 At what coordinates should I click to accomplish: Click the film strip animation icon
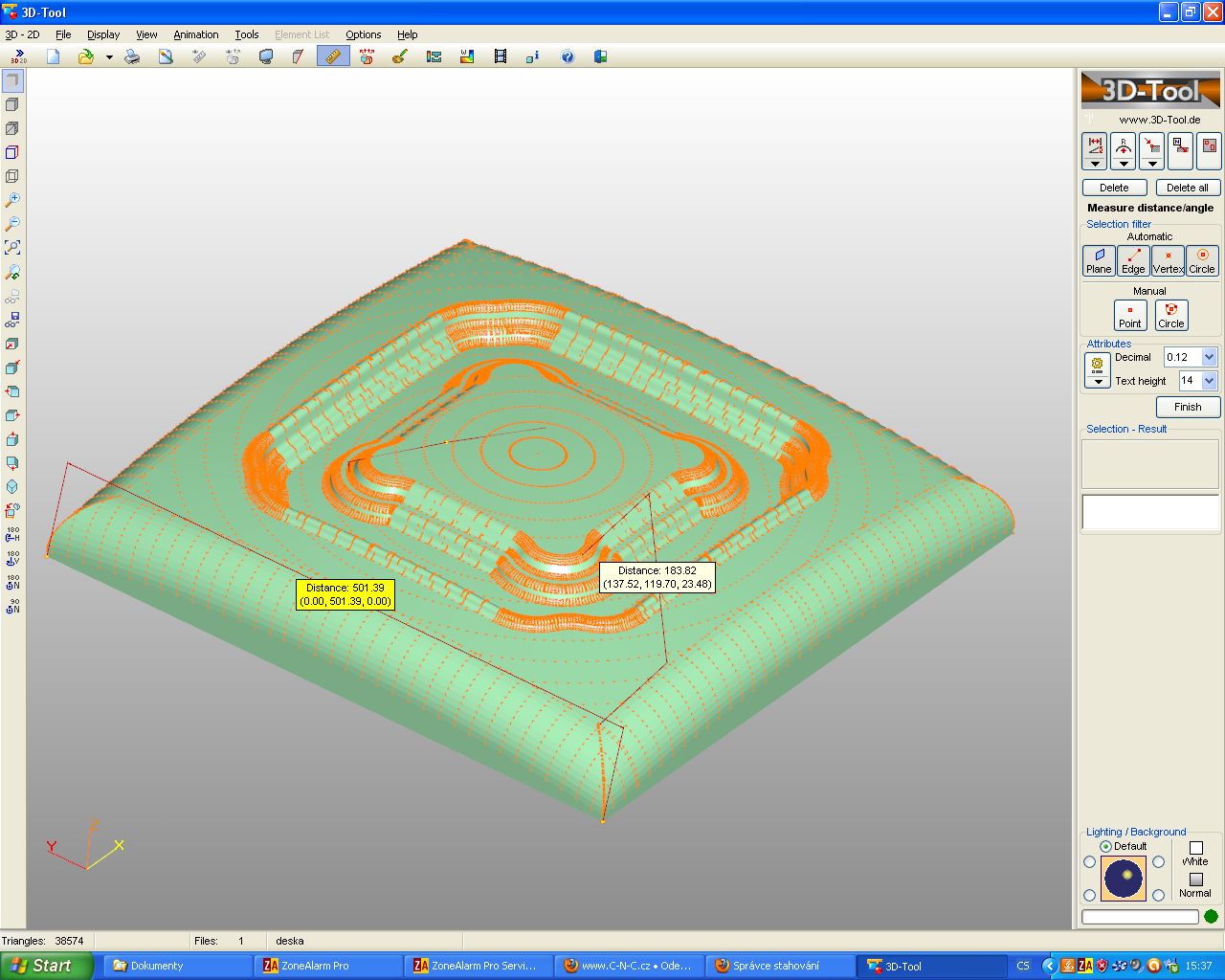(x=500, y=56)
